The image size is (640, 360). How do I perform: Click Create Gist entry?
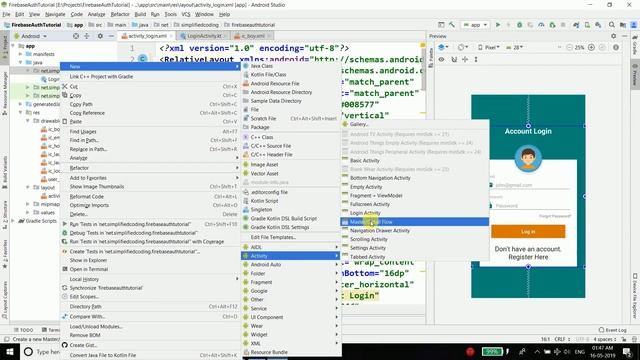coord(150,345)
